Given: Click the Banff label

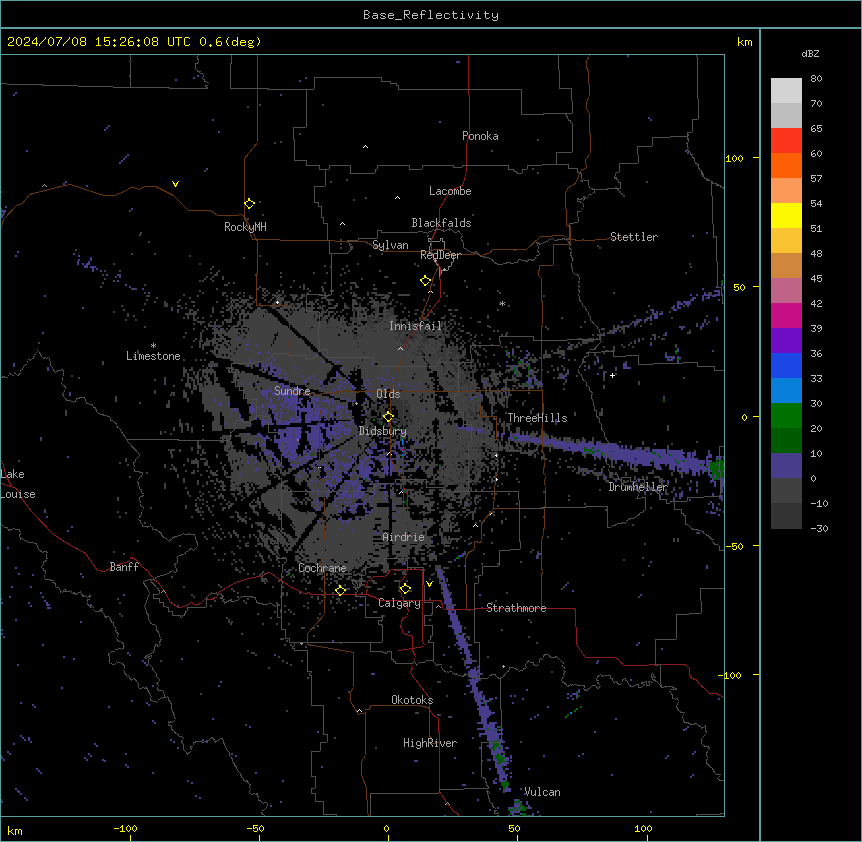Looking at the screenshot, I should pyautogui.click(x=124, y=567).
